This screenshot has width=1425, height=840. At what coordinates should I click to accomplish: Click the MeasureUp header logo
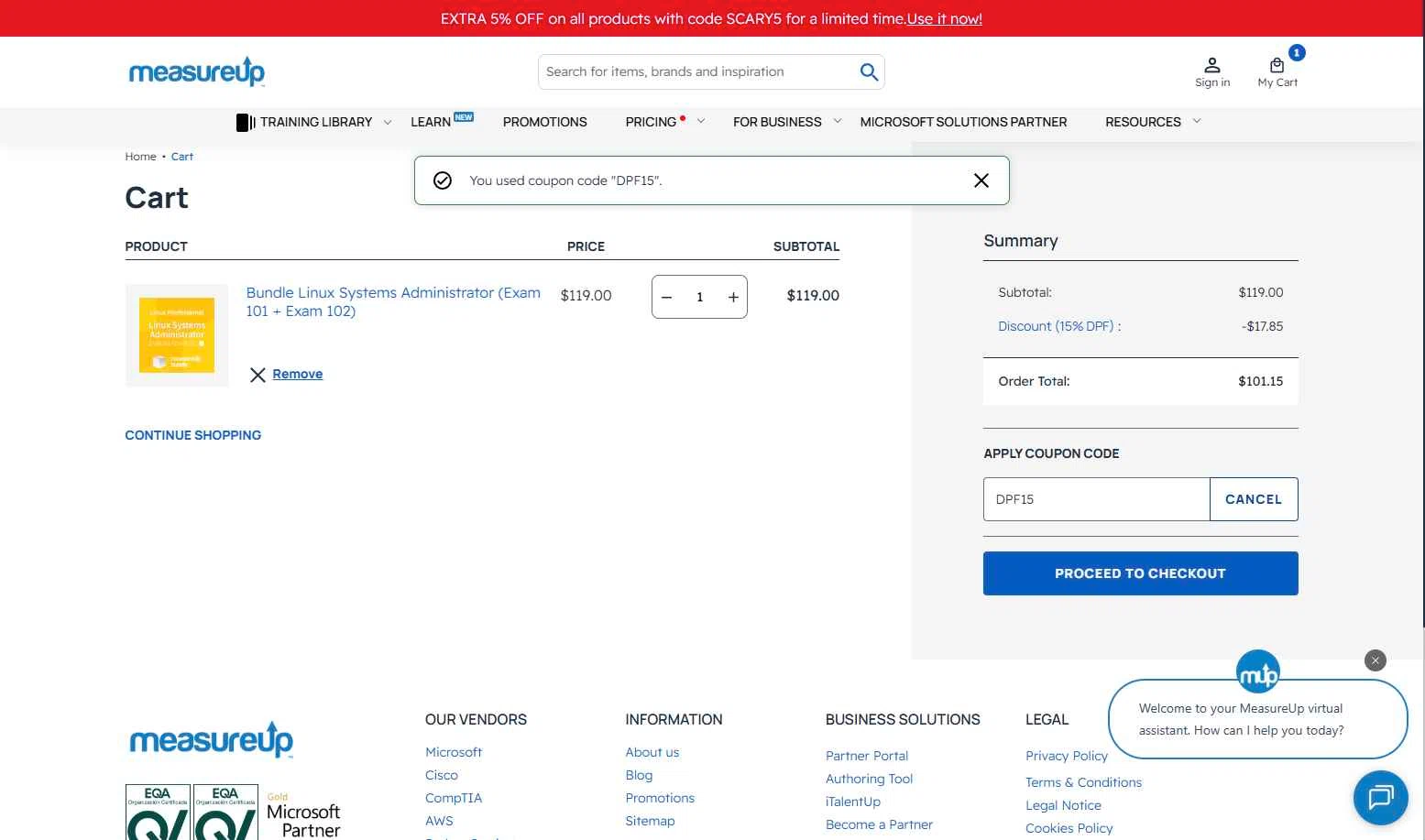pyautogui.click(x=197, y=71)
